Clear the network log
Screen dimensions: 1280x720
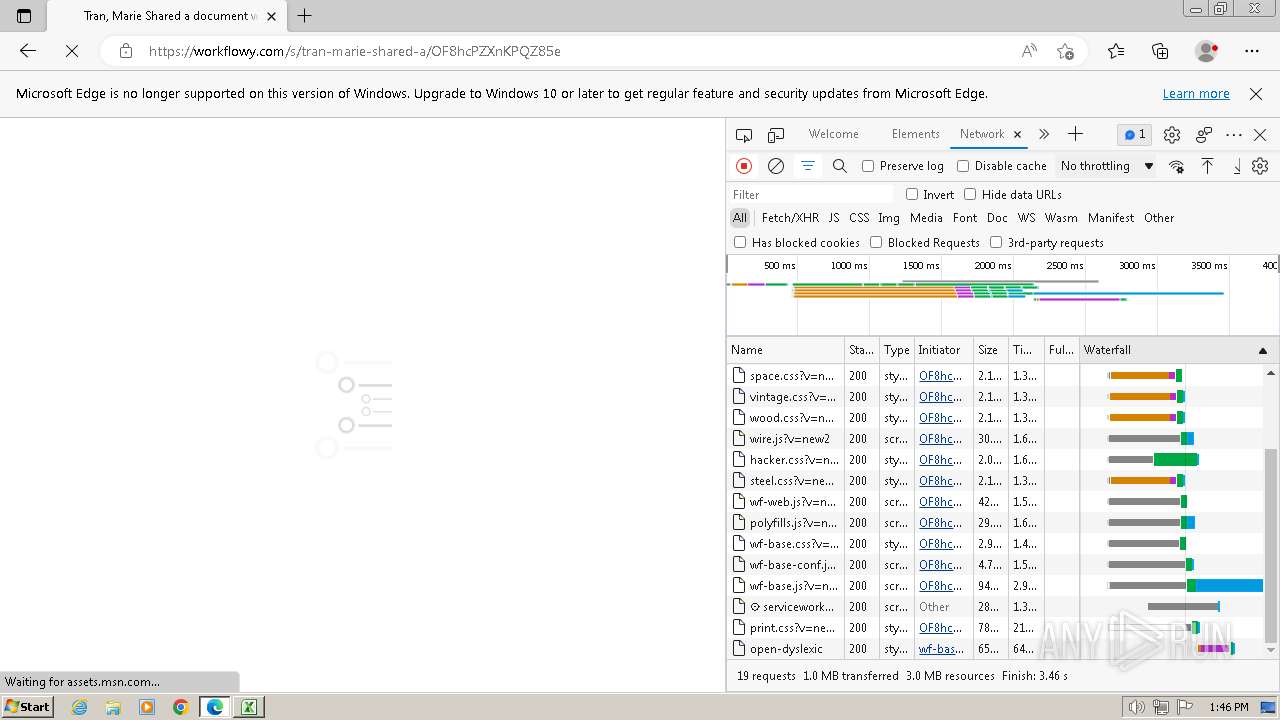(x=775, y=166)
